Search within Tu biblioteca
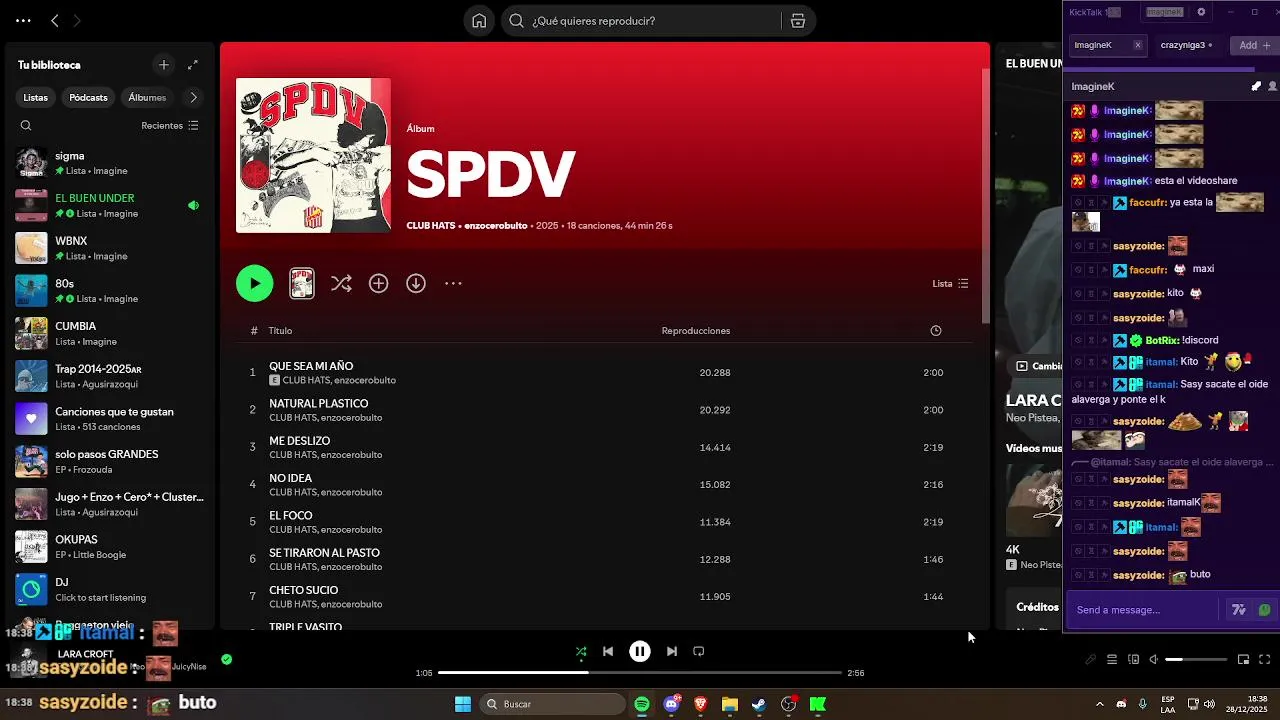Viewport: 1280px width, 720px height. tap(26, 126)
